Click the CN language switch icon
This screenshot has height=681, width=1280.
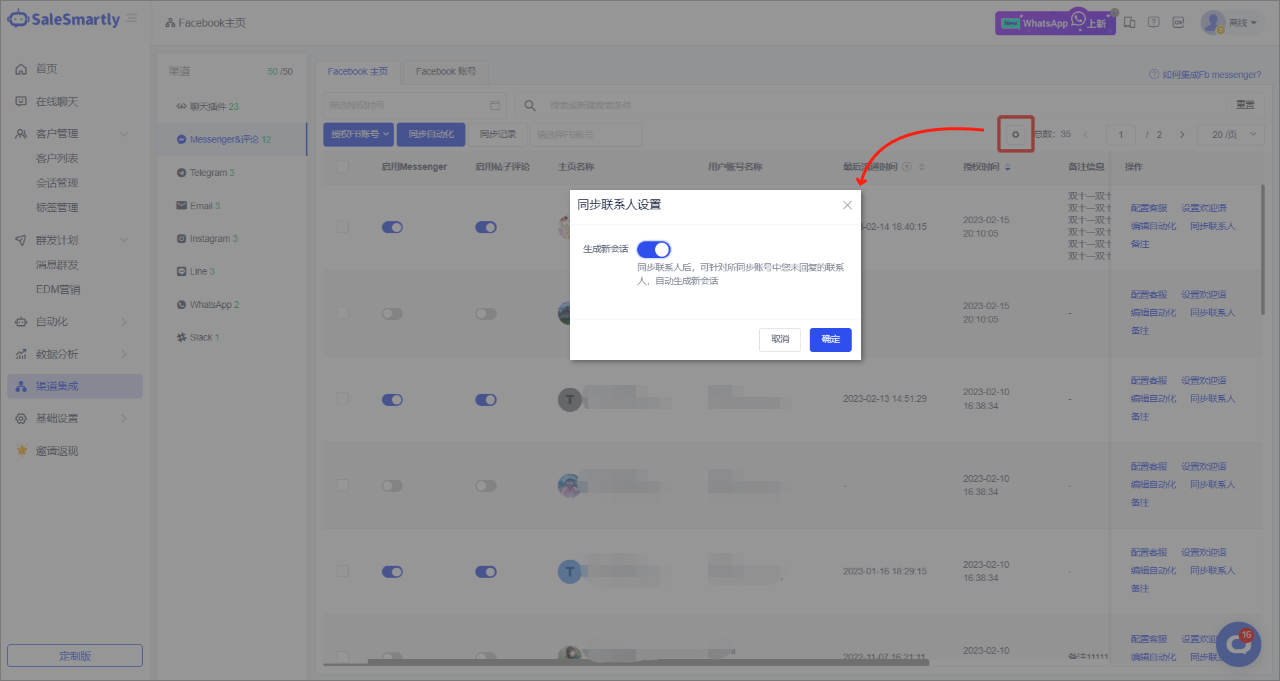coord(1178,22)
